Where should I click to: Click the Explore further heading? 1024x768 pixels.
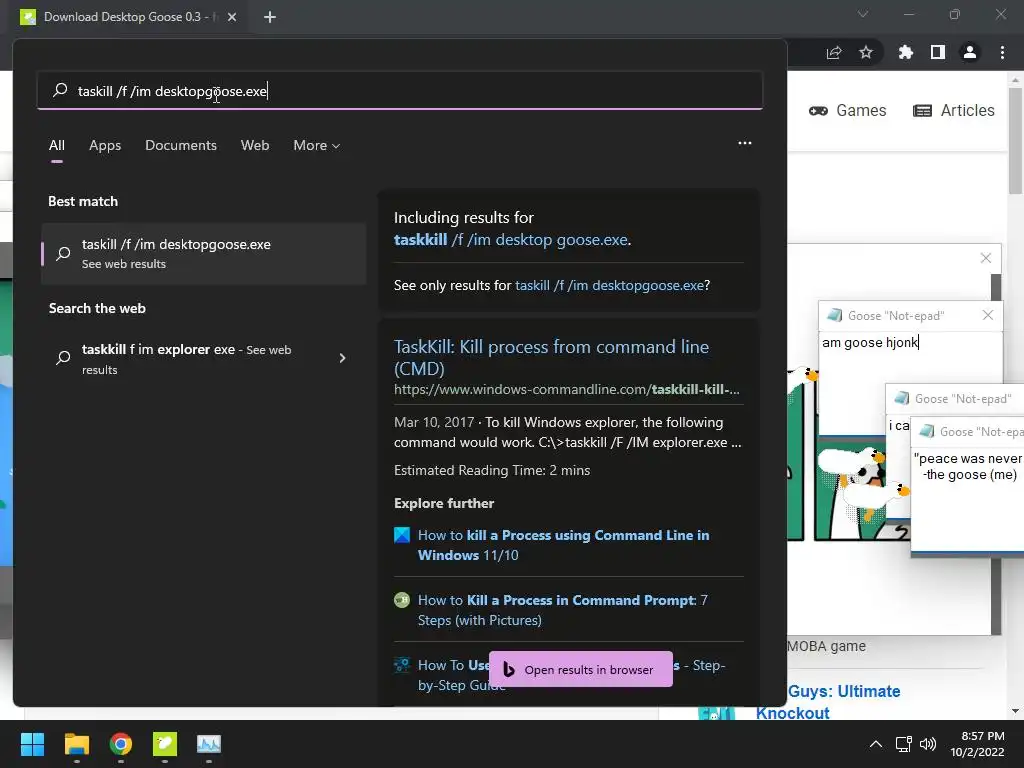pos(444,503)
